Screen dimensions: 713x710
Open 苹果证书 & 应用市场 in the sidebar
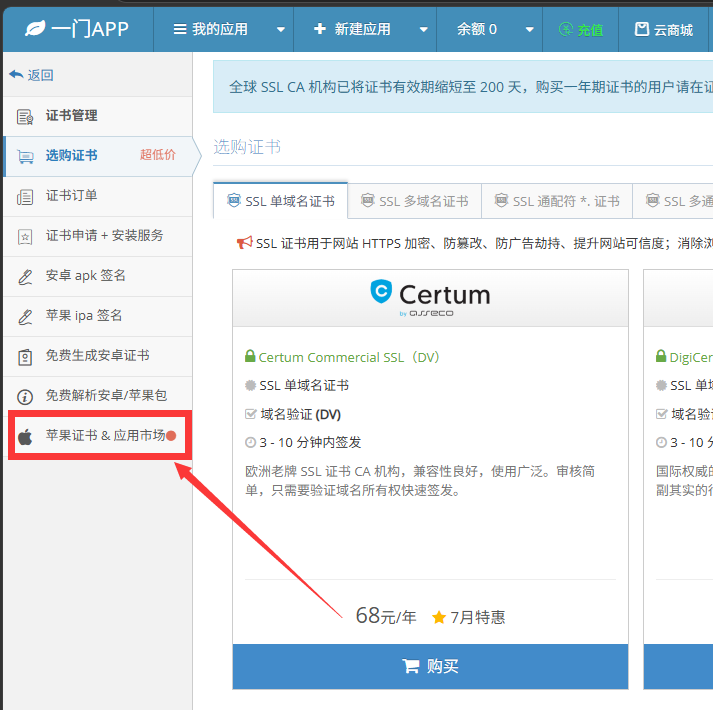[100, 436]
